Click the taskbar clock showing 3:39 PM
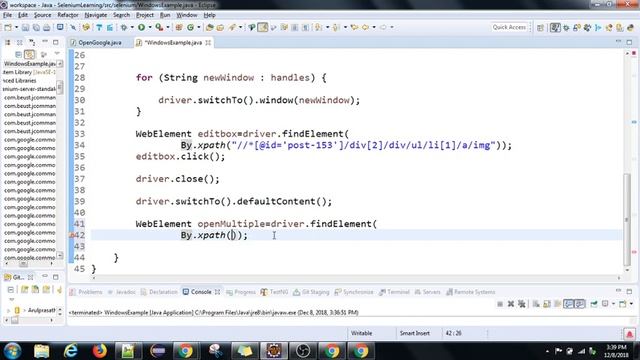Screen dimensions: 640x360 [x=616, y=351]
